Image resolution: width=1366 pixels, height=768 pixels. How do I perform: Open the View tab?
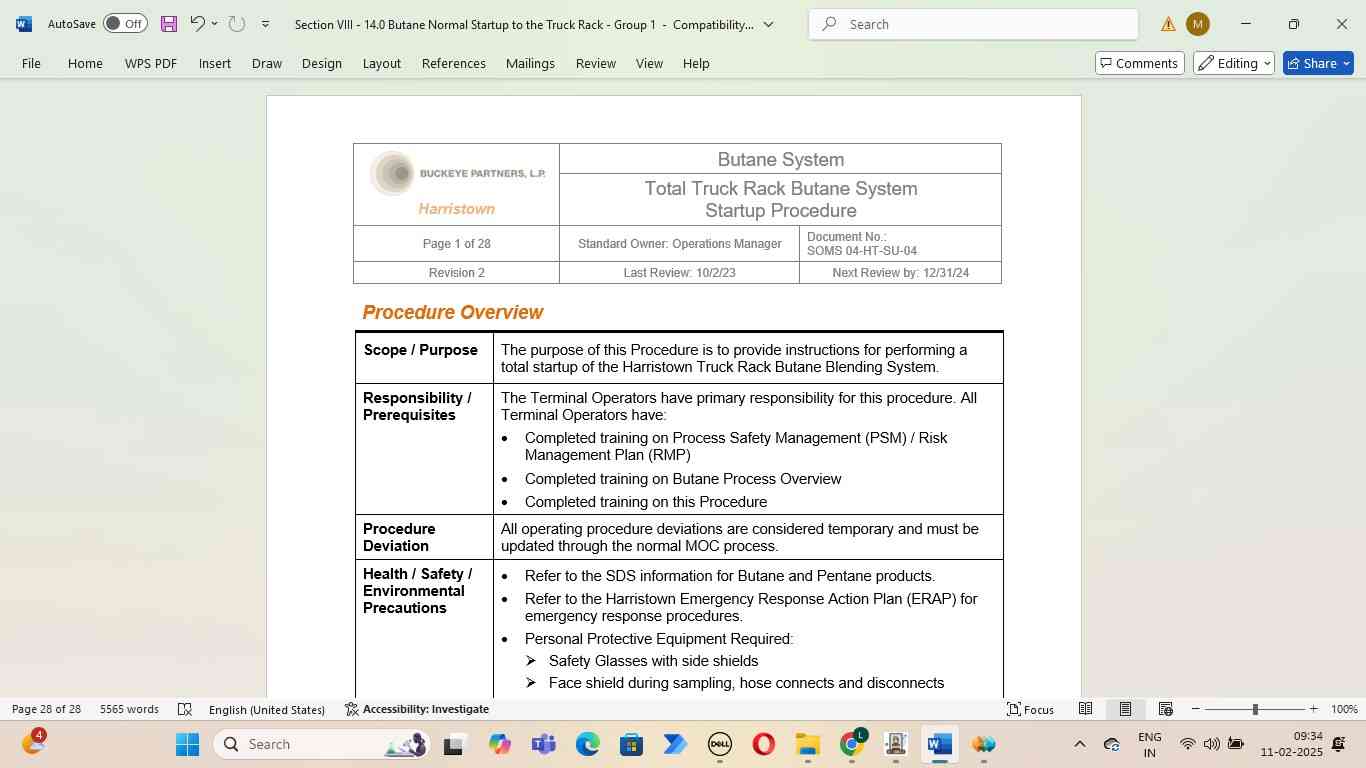(650, 63)
